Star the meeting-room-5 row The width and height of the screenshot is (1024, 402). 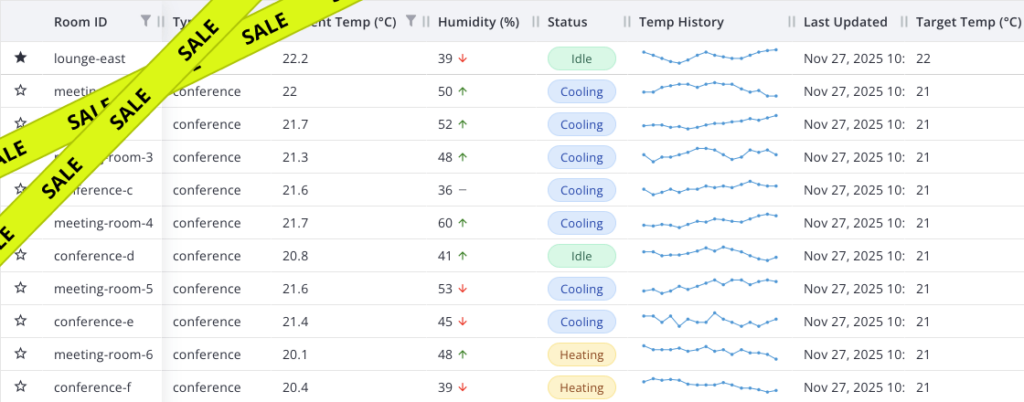[20, 289]
